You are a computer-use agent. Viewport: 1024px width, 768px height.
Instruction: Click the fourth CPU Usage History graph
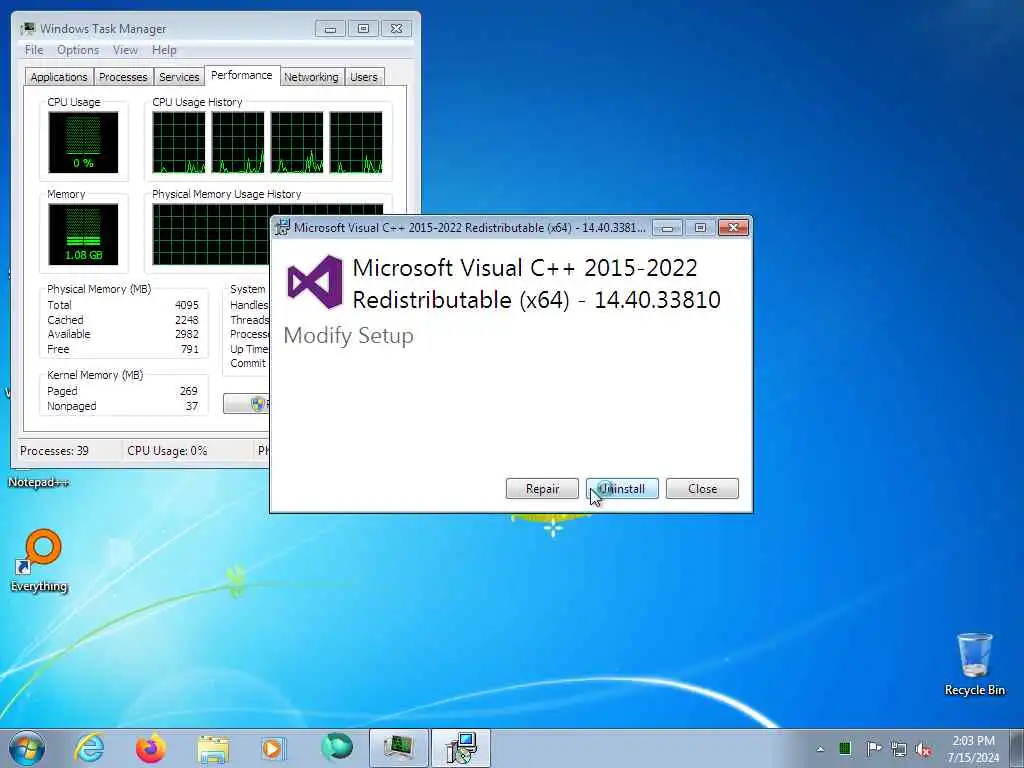pos(356,142)
